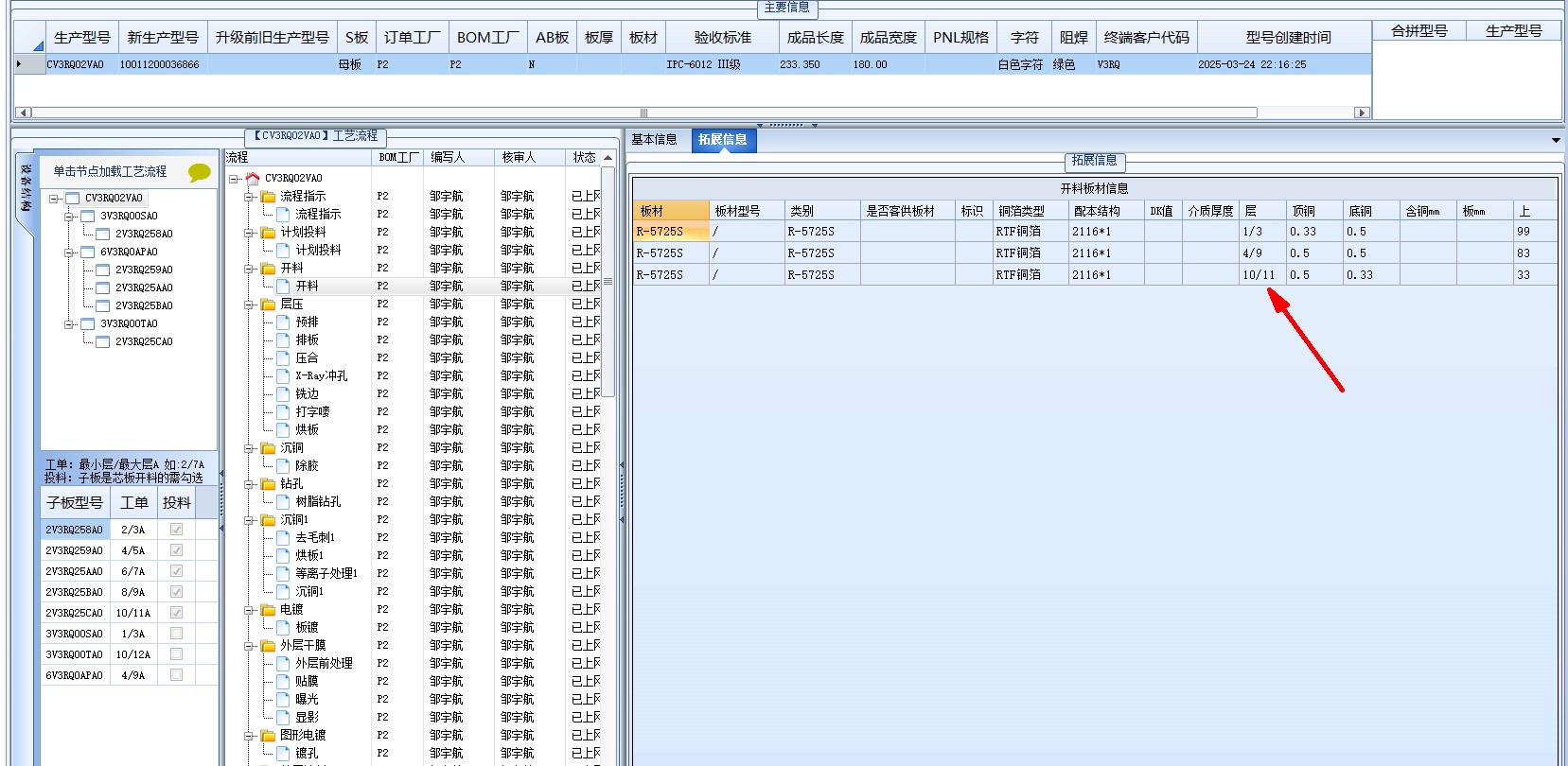Click the page icon beside 等离子处理1
This screenshot has width=1568, height=766.
coord(283,574)
